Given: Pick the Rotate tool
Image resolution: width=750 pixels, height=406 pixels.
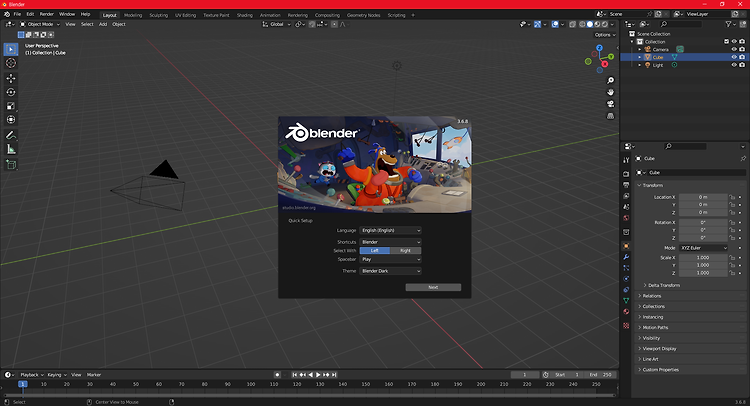Looking at the screenshot, I should [x=11, y=92].
